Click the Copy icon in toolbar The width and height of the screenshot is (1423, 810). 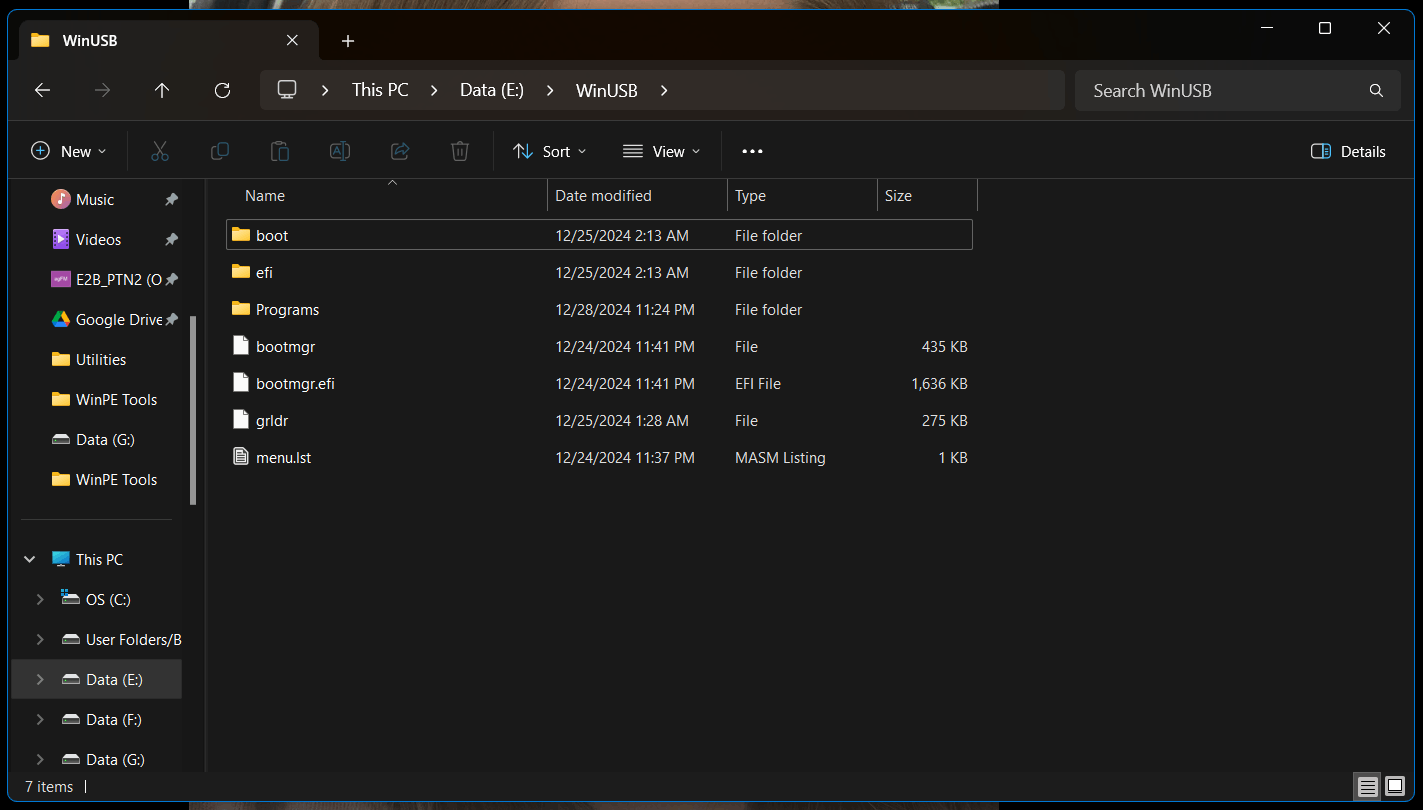click(x=220, y=151)
